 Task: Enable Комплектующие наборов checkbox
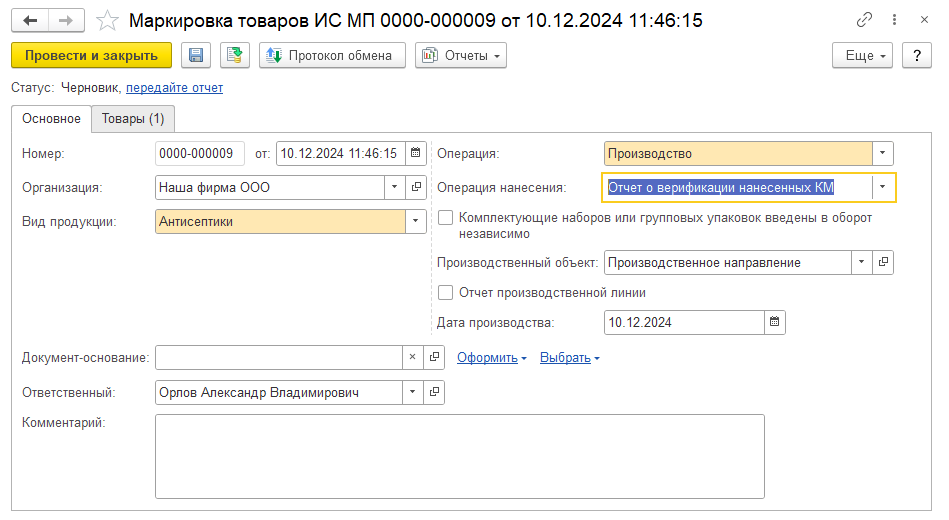[x=446, y=218]
